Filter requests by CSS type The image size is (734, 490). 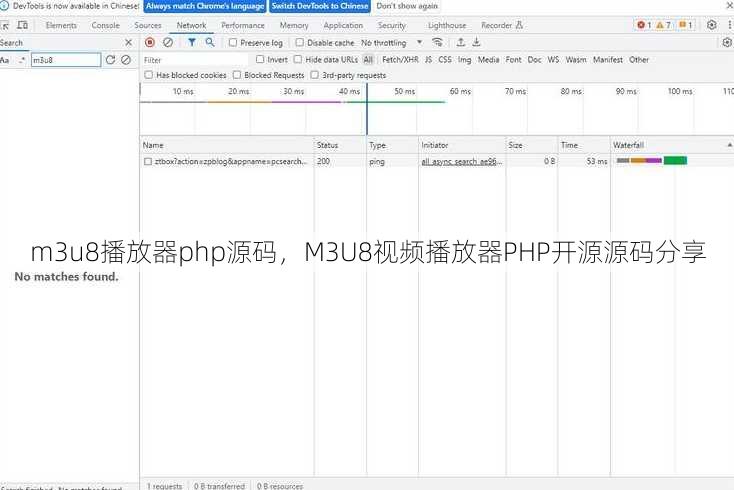(445, 59)
